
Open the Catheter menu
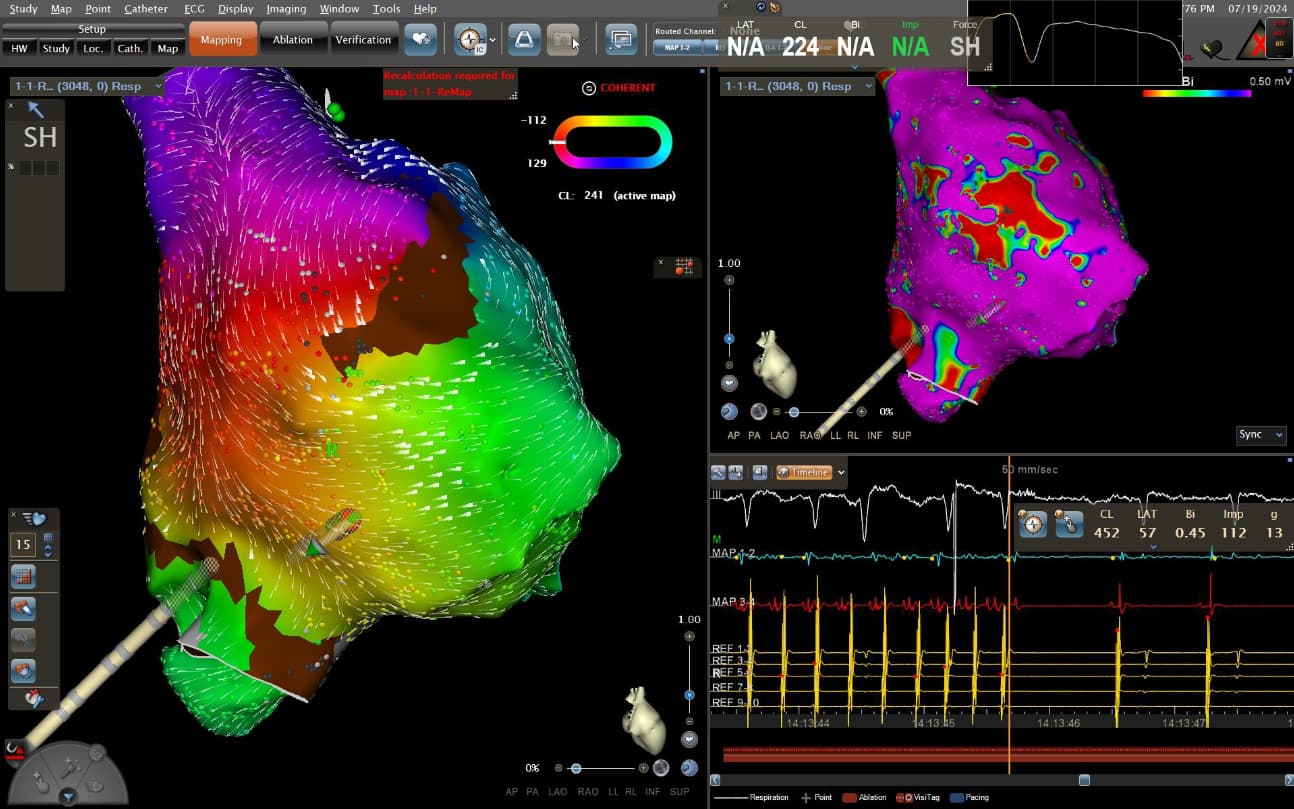(146, 9)
